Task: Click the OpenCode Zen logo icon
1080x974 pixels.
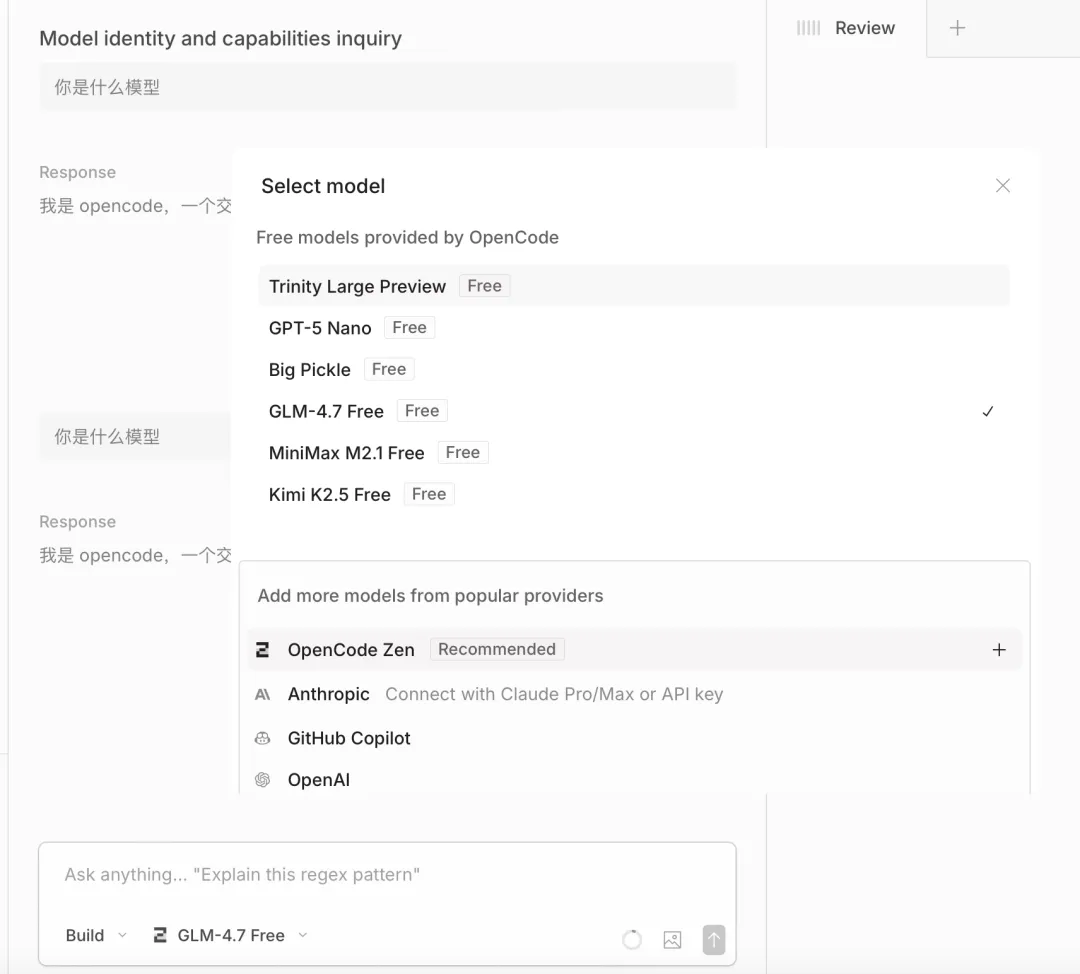Action: coord(263,650)
